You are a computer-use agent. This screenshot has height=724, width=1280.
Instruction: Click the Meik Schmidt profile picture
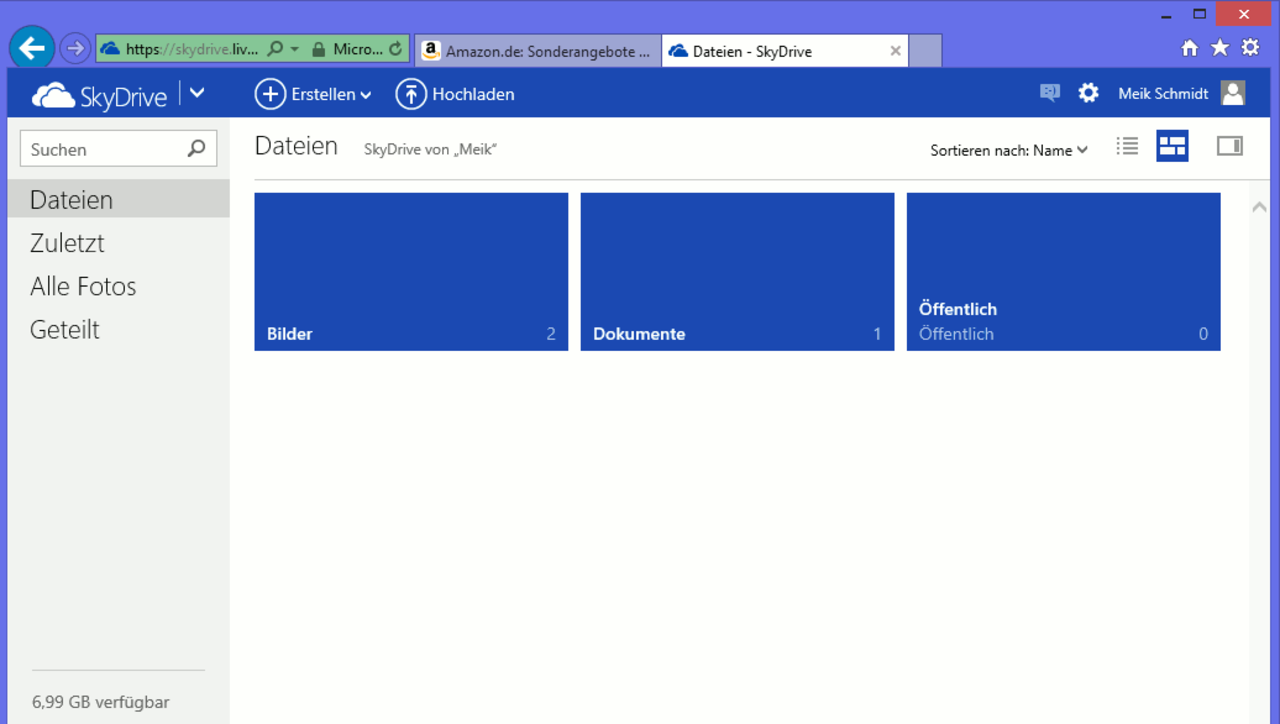click(x=1233, y=93)
